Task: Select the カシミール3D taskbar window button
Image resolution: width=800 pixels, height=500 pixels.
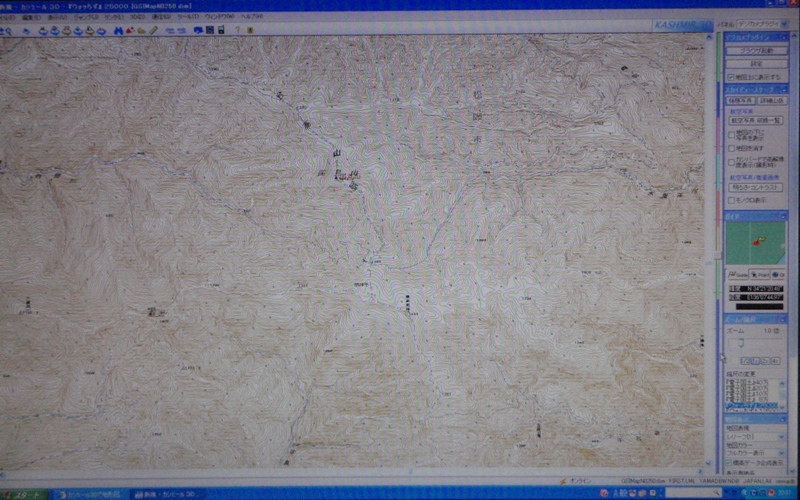Action: coord(170,494)
